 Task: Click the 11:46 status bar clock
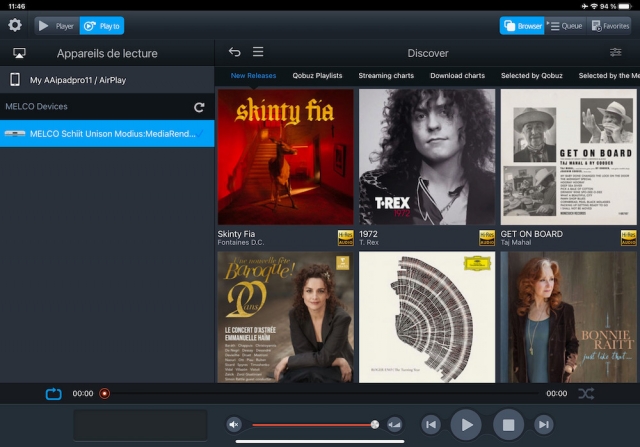[17, 6]
